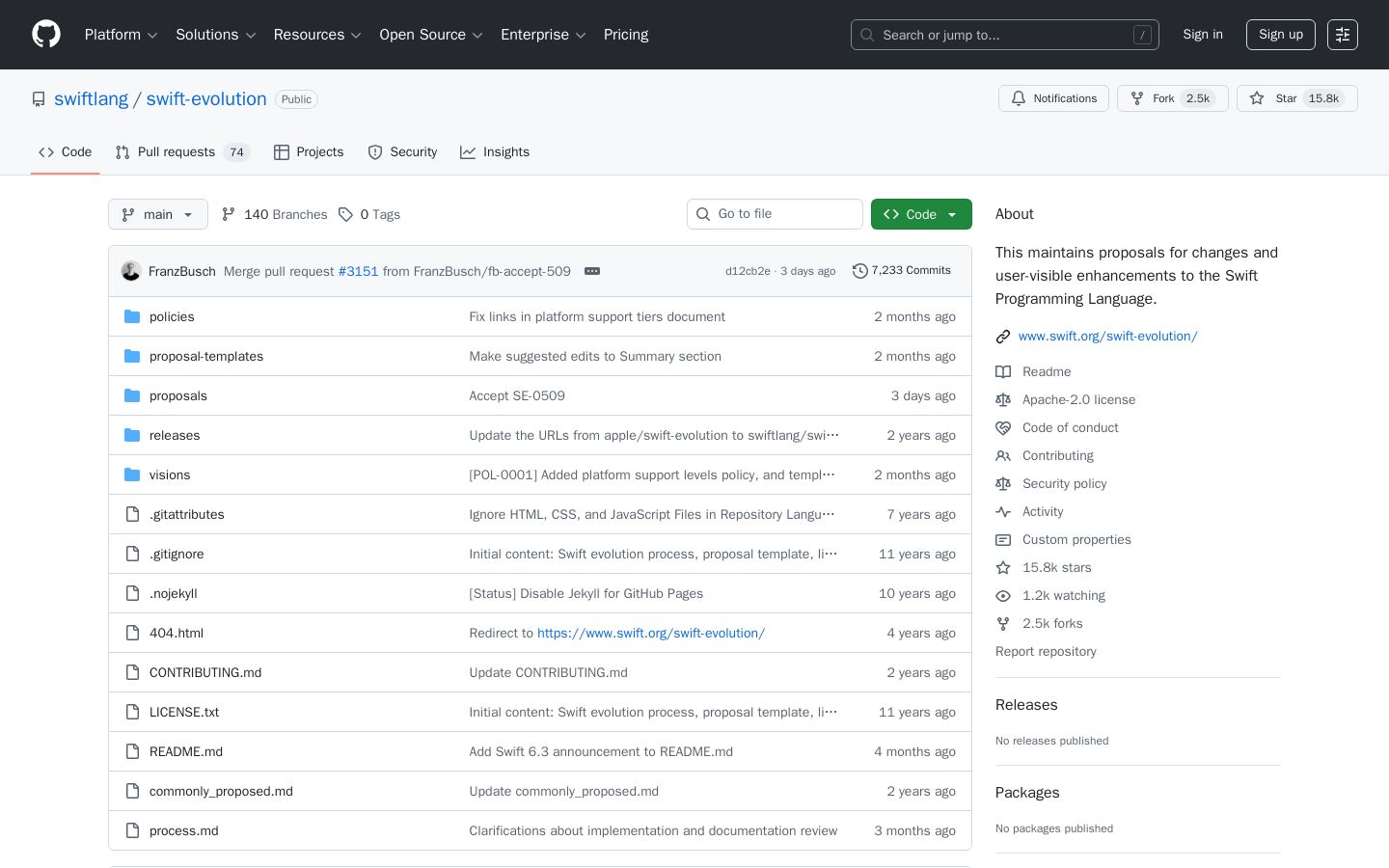The height and width of the screenshot is (868, 1389).
Task: Switch to the Code tab
Action: [66, 152]
